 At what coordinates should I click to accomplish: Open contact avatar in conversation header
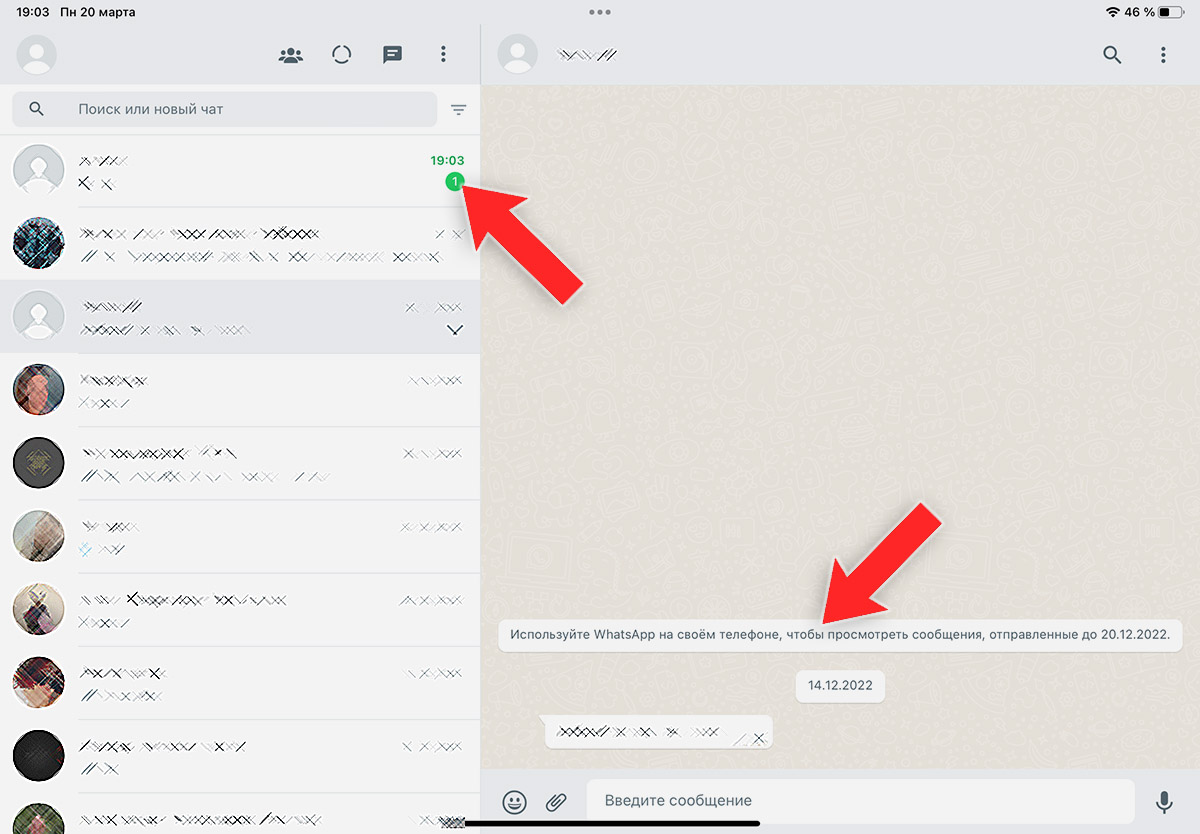[518, 55]
